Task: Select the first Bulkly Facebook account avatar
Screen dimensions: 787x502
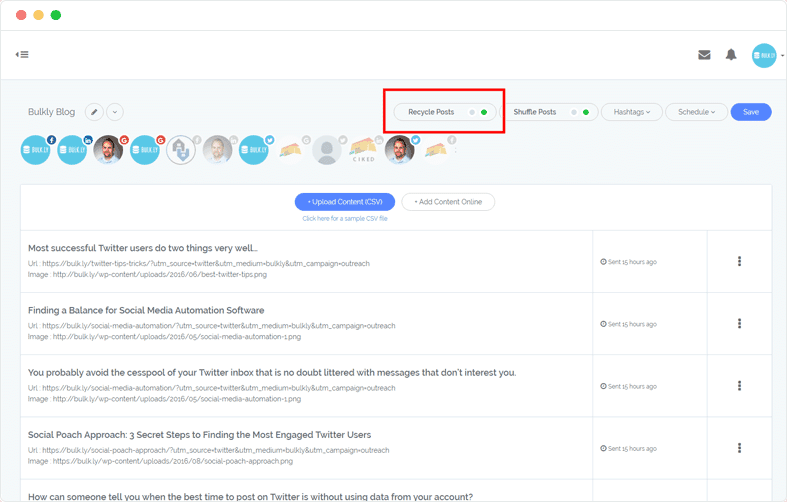Action: 36,150
